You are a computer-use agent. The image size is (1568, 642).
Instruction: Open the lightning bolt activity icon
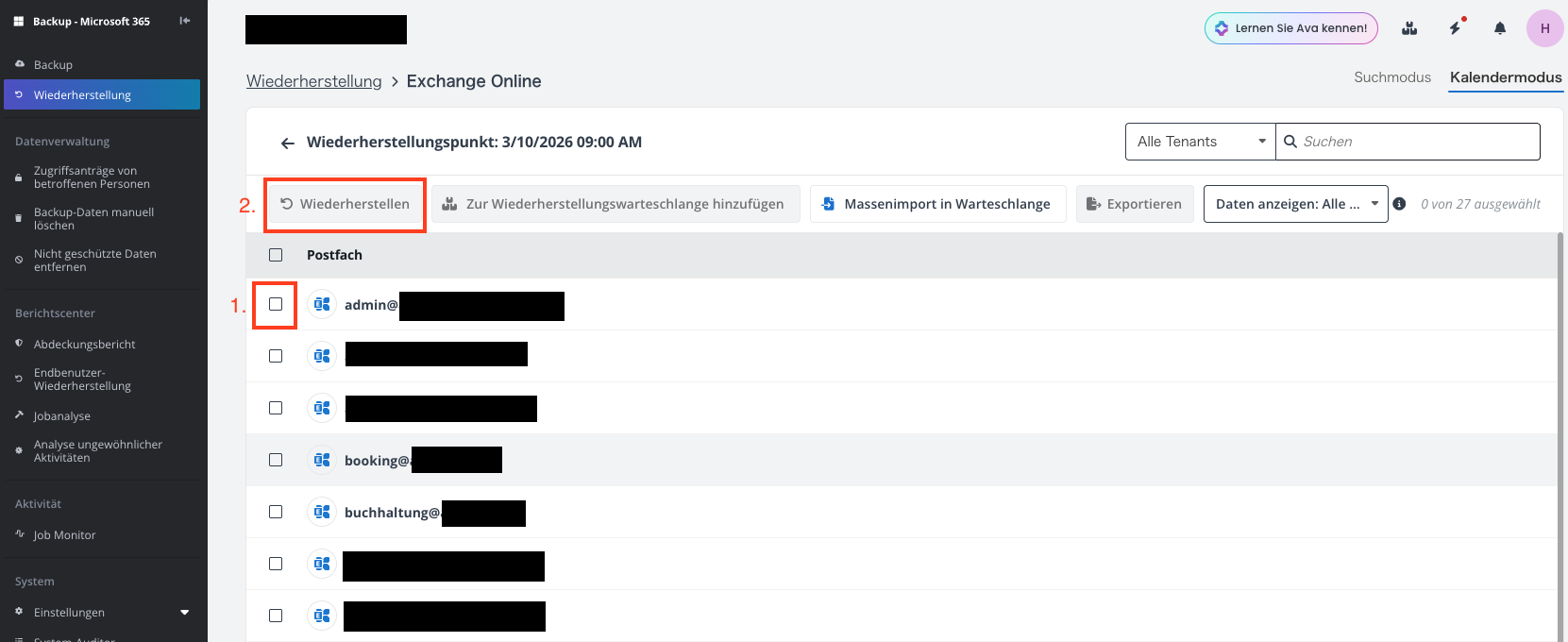1456,28
